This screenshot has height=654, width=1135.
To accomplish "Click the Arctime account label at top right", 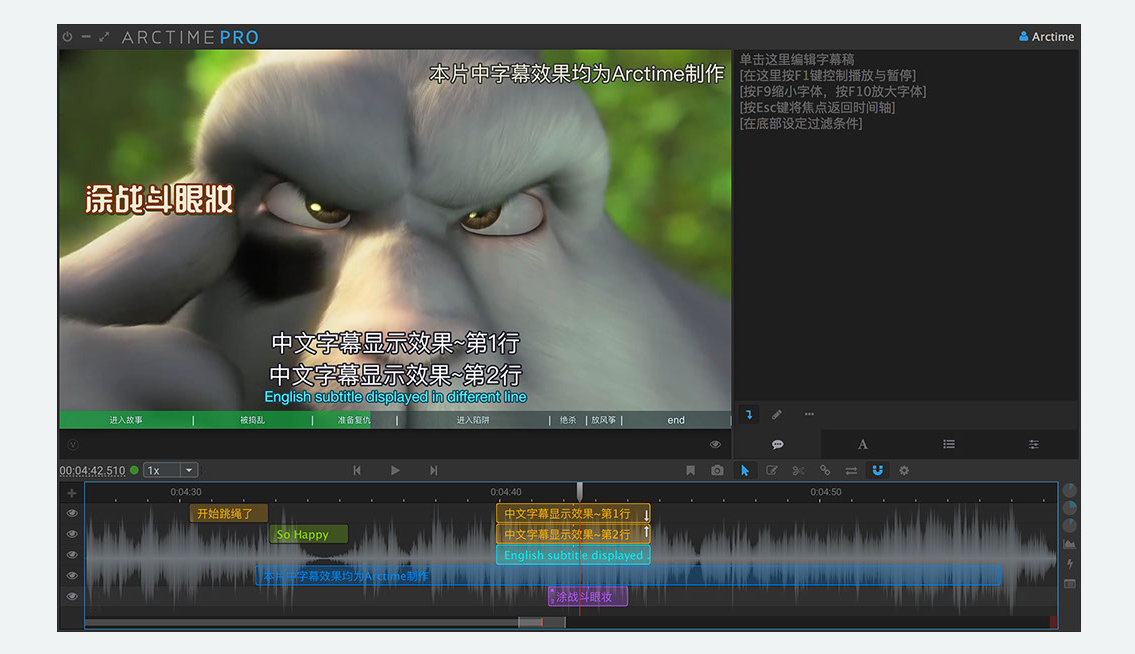I will pos(1047,36).
